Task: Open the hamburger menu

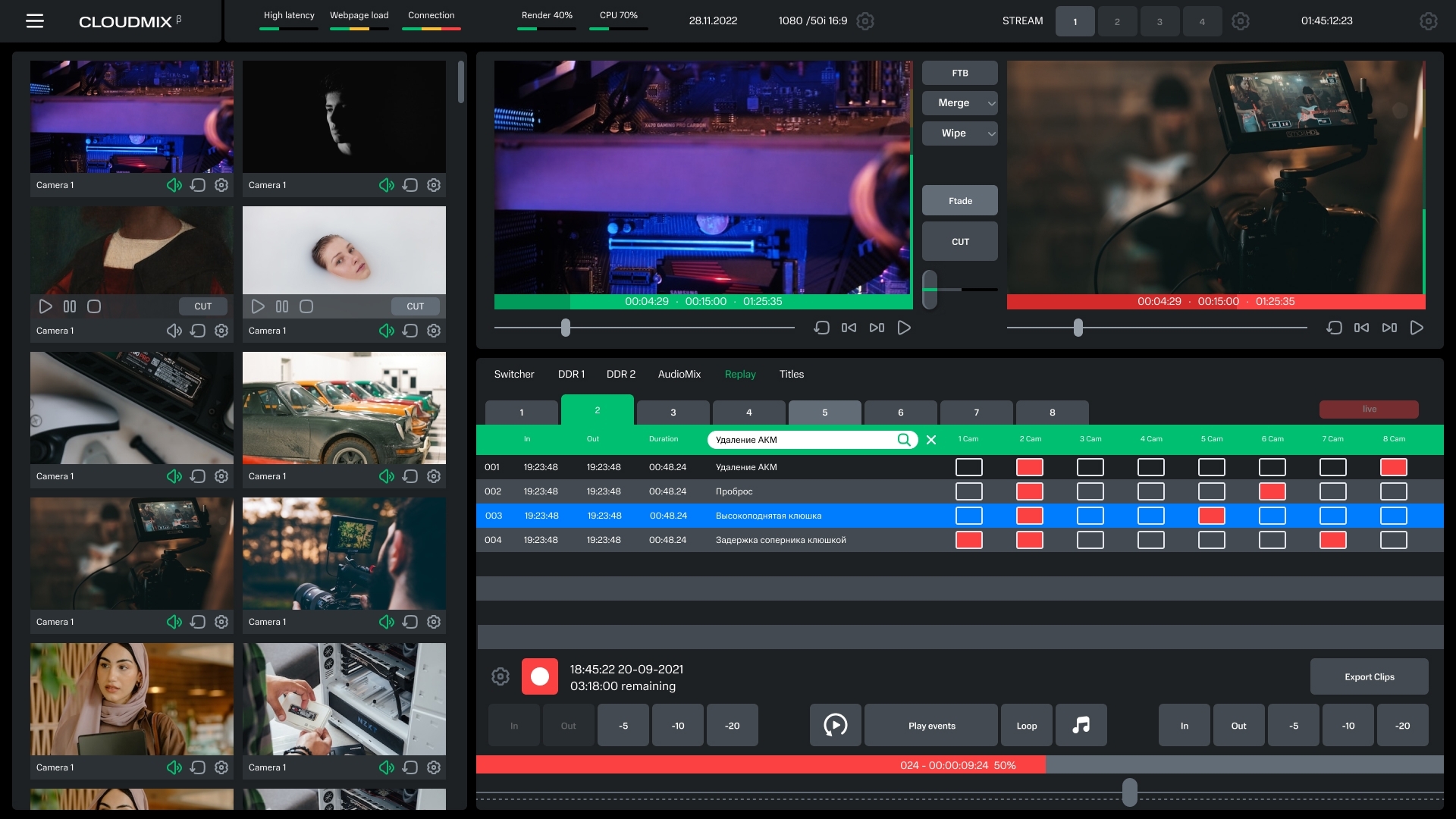Action: tap(35, 21)
